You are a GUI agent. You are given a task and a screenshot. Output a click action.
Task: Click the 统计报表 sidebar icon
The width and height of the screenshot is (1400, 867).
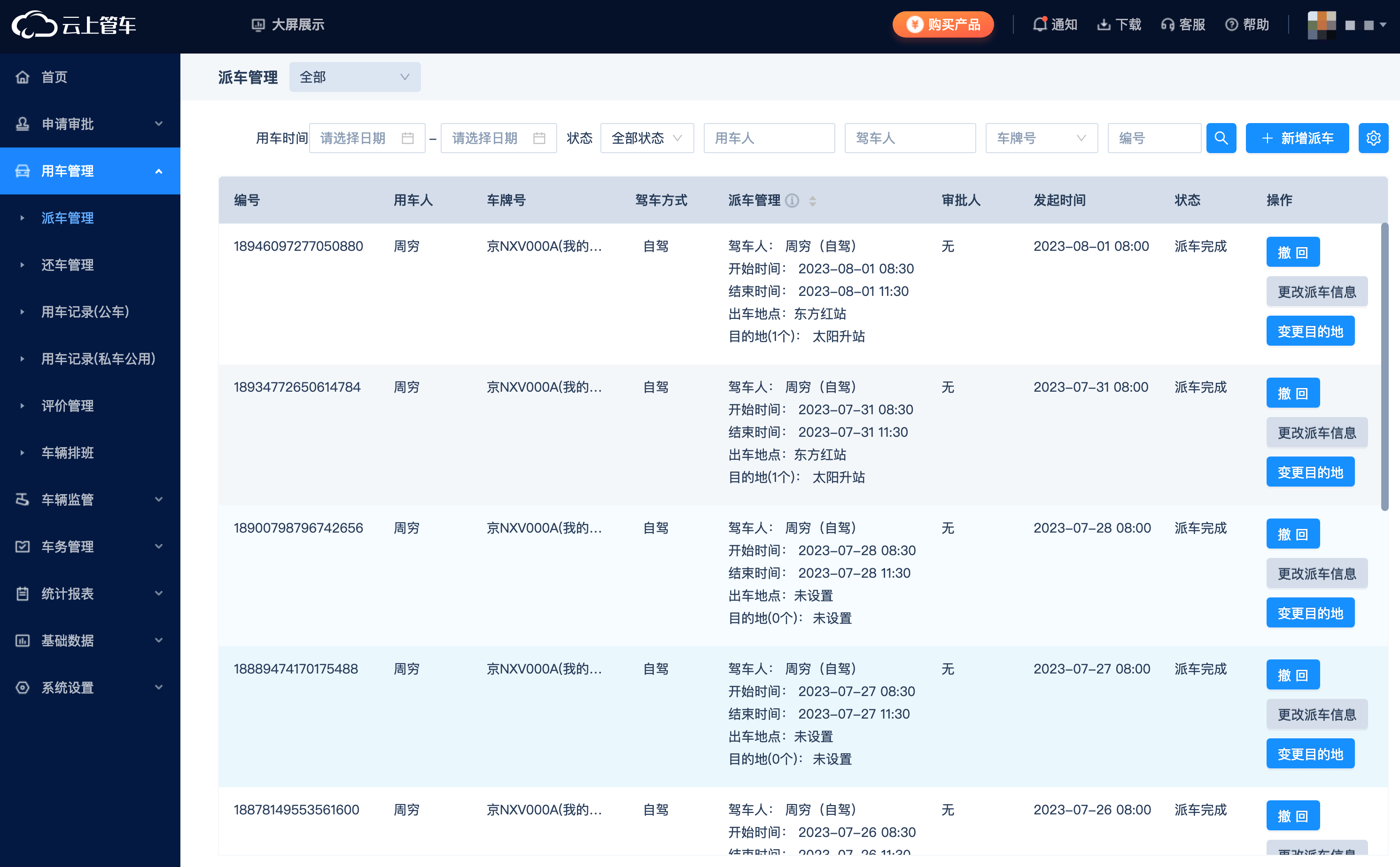point(23,594)
